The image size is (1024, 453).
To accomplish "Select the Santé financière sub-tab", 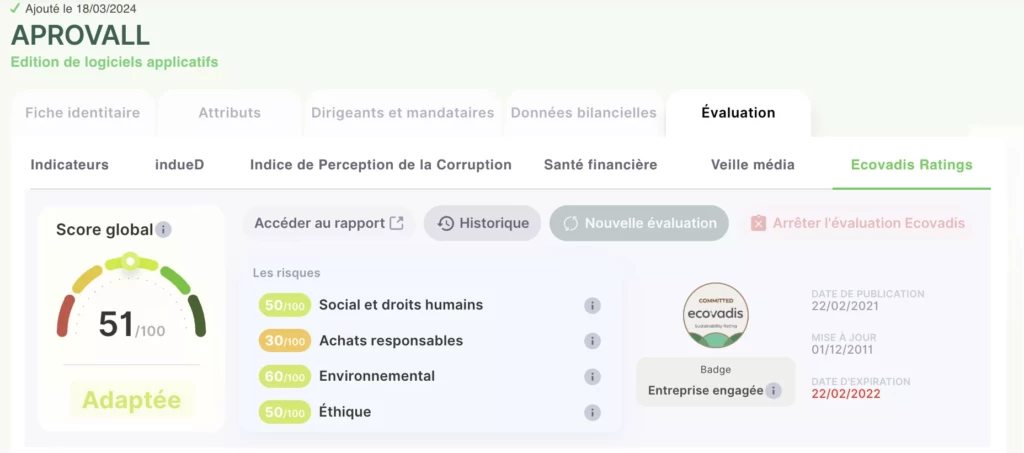I will [x=600, y=165].
